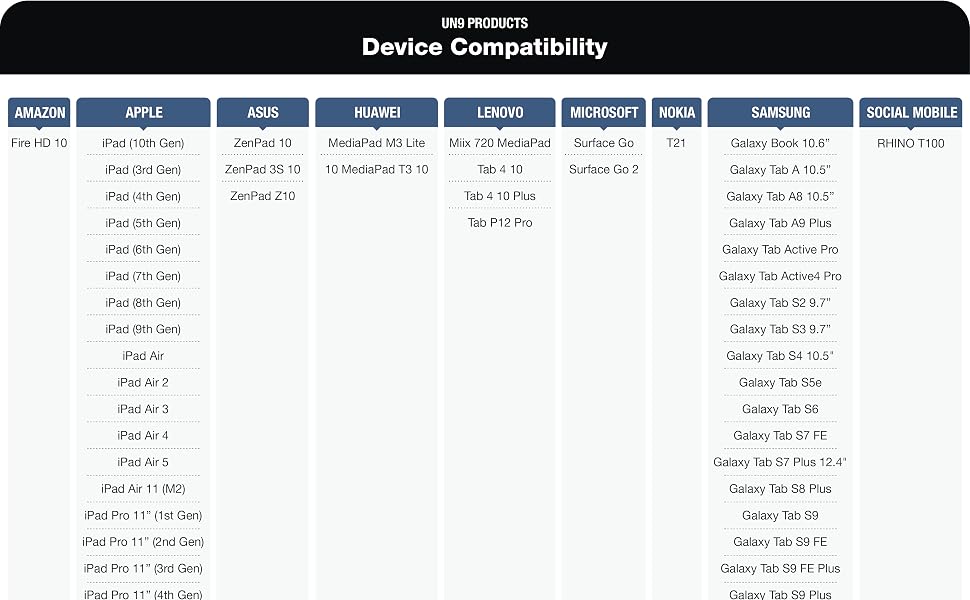Click Surface Go 2 entry
Image resolution: width=970 pixels, height=600 pixels.
tap(603, 169)
